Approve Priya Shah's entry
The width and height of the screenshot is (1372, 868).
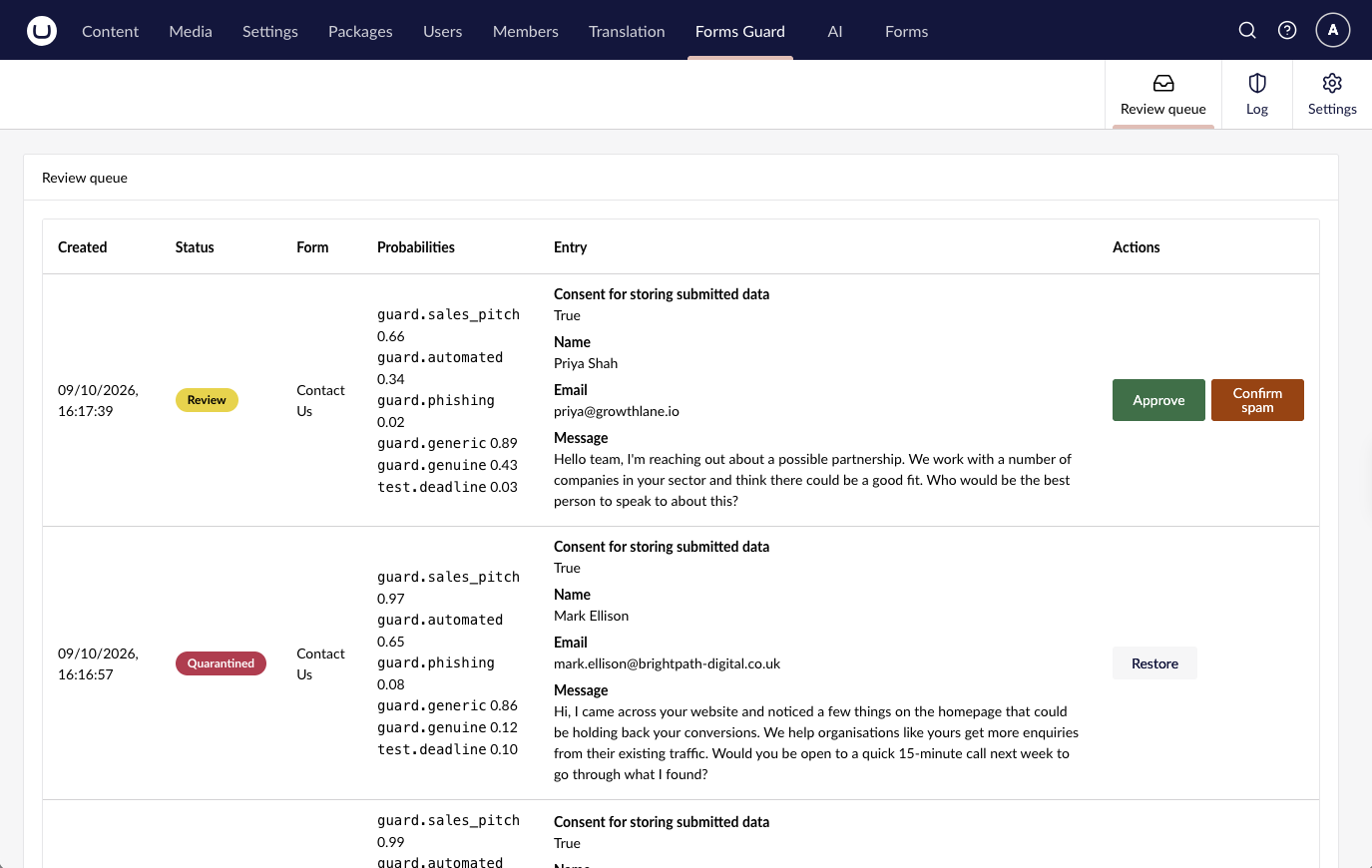point(1158,400)
